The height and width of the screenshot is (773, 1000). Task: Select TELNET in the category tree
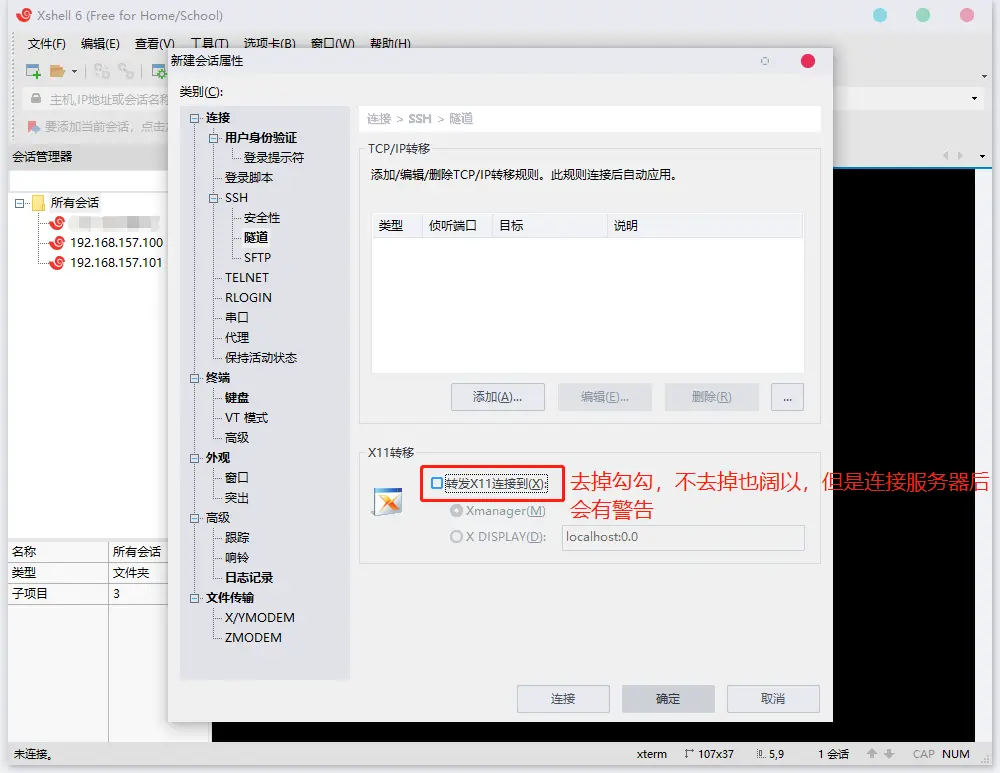247,277
